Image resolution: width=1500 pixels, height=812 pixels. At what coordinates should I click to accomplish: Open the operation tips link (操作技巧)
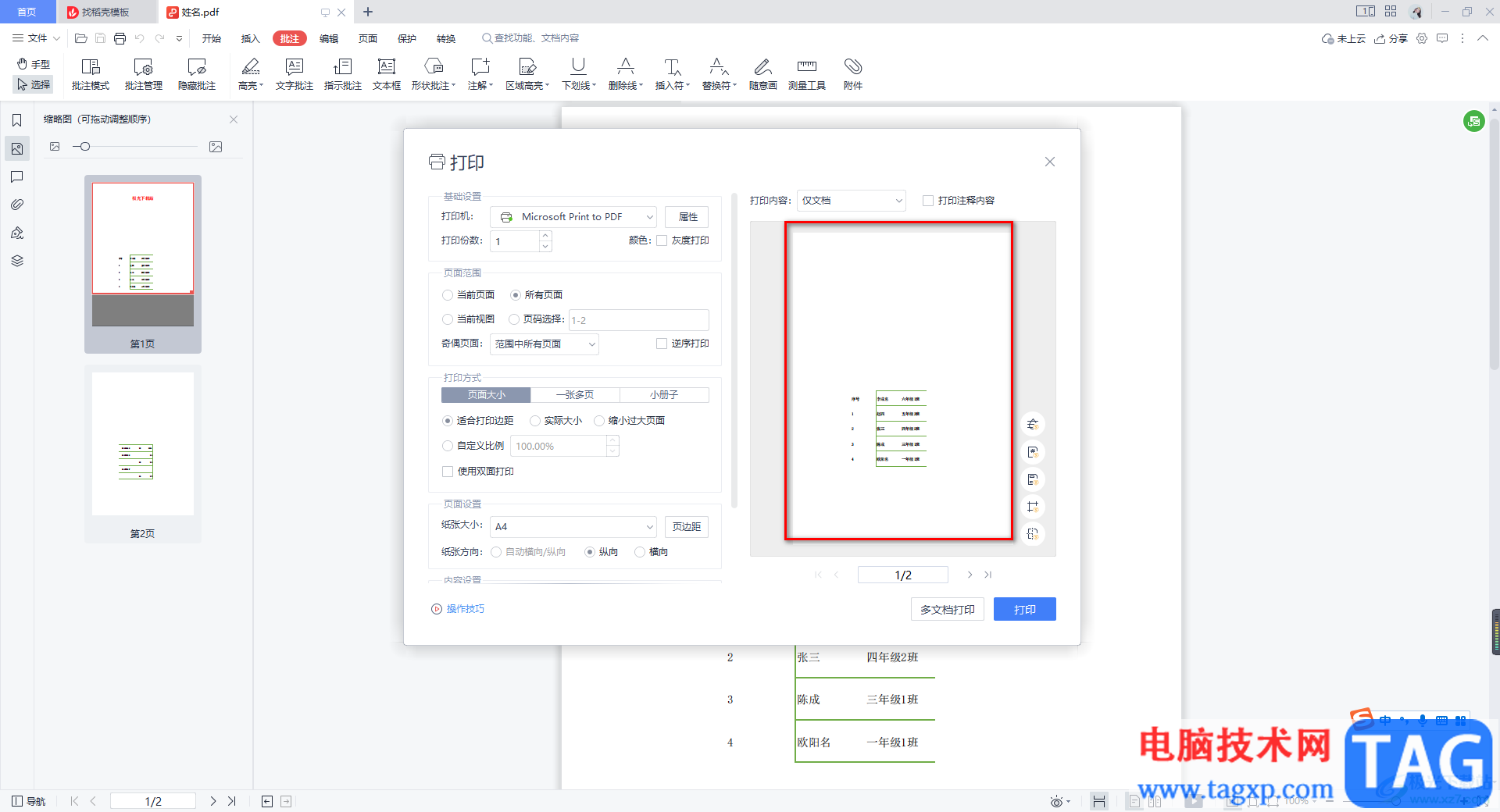(x=459, y=609)
